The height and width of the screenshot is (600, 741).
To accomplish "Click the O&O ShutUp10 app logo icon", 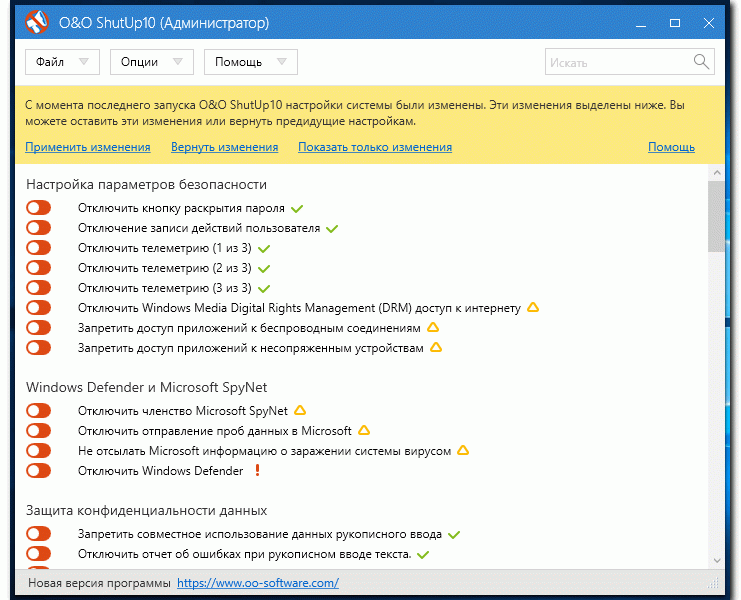I will coord(37,22).
